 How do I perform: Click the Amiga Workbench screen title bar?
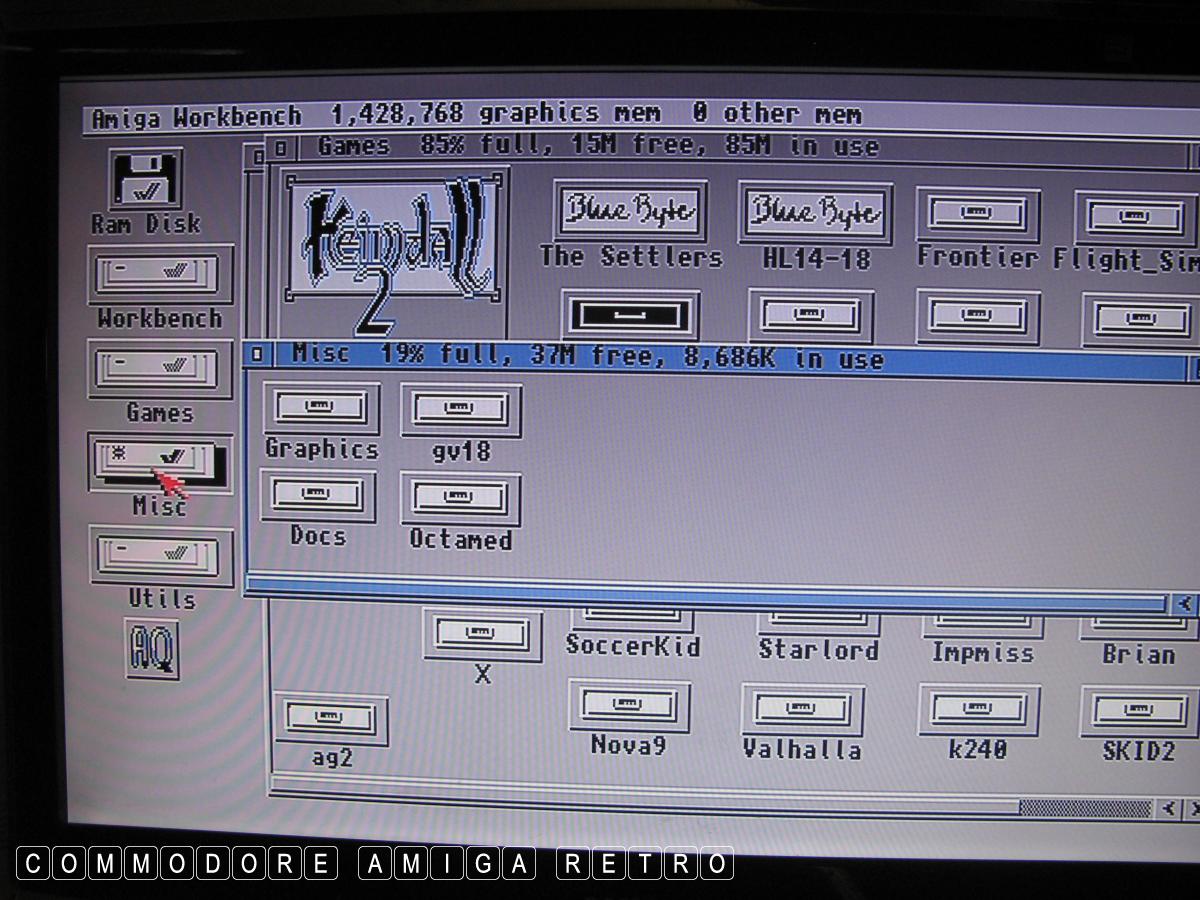tap(600, 116)
